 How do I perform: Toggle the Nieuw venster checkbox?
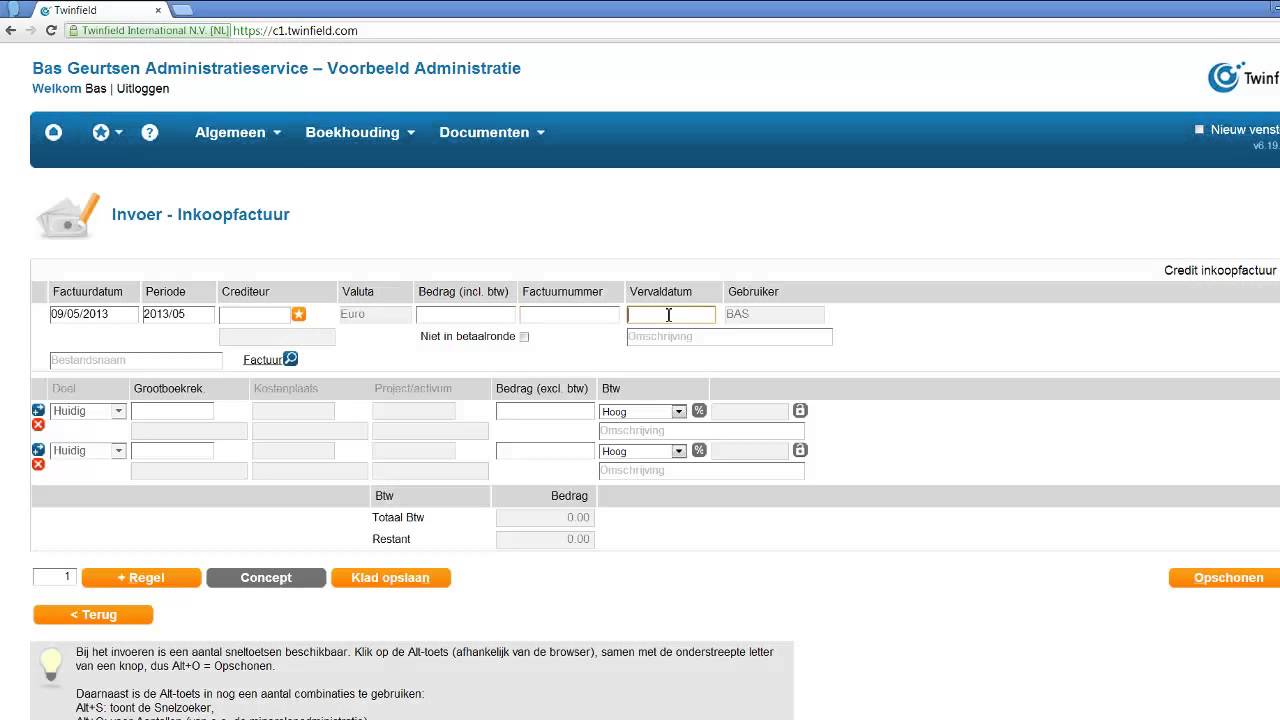(1199, 130)
